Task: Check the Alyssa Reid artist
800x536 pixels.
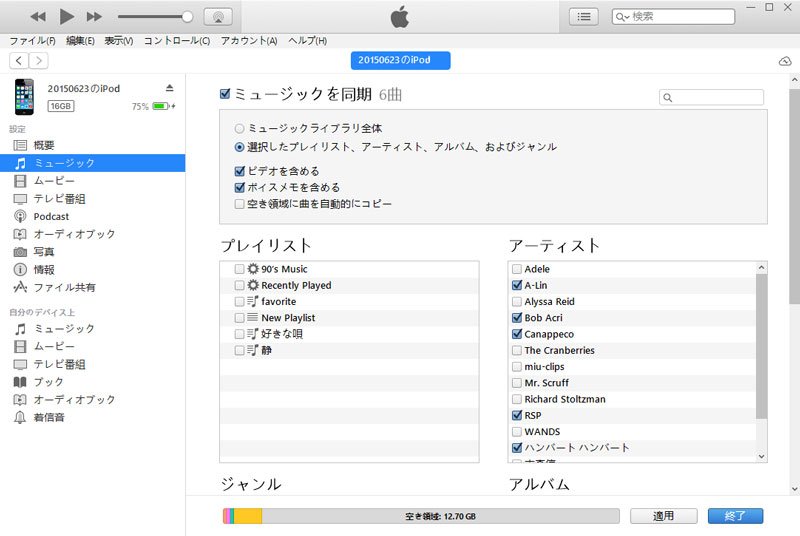Action: 517,301
